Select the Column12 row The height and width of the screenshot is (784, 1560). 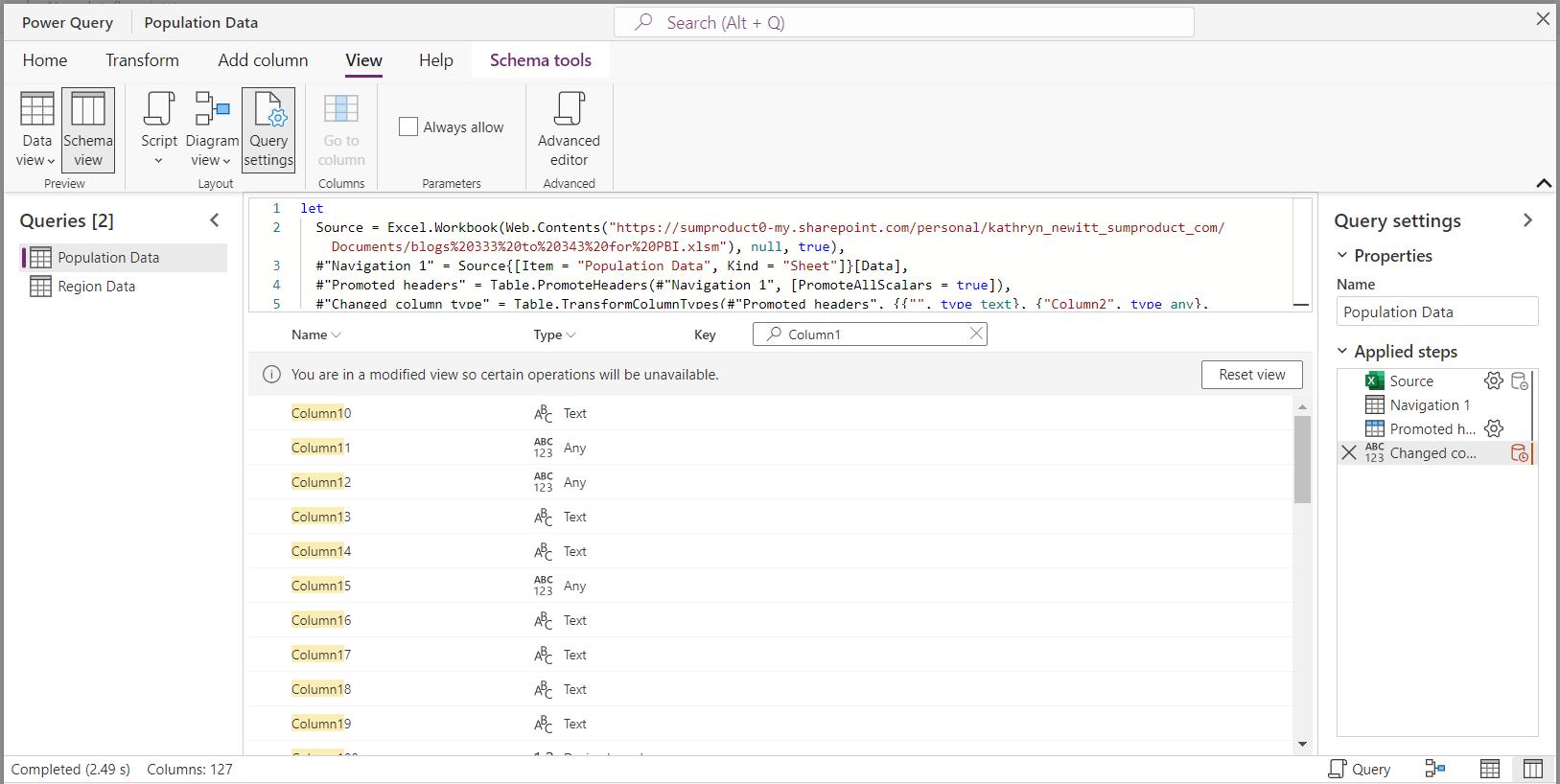[x=771, y=482]
